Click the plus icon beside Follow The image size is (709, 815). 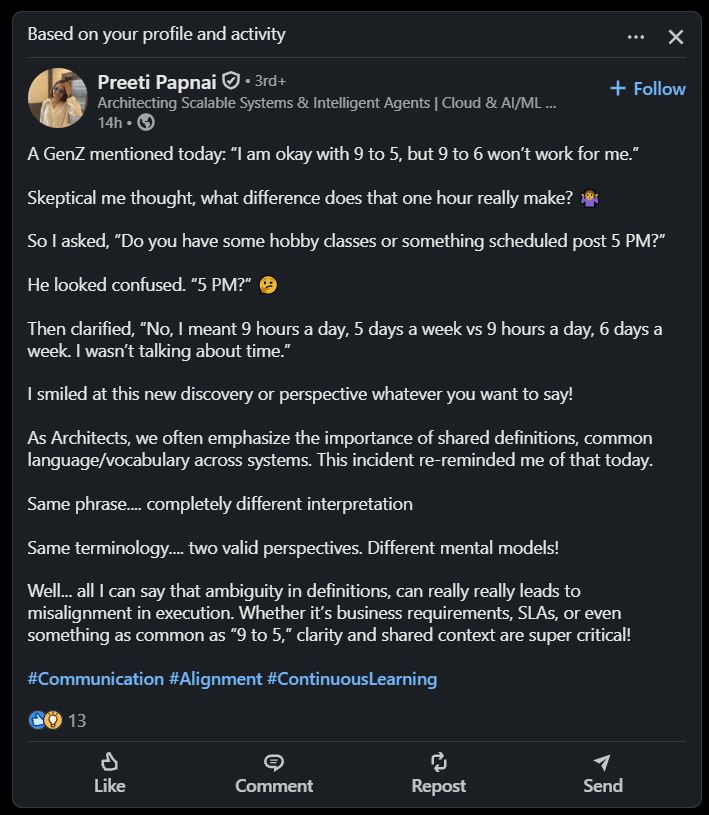617,88
